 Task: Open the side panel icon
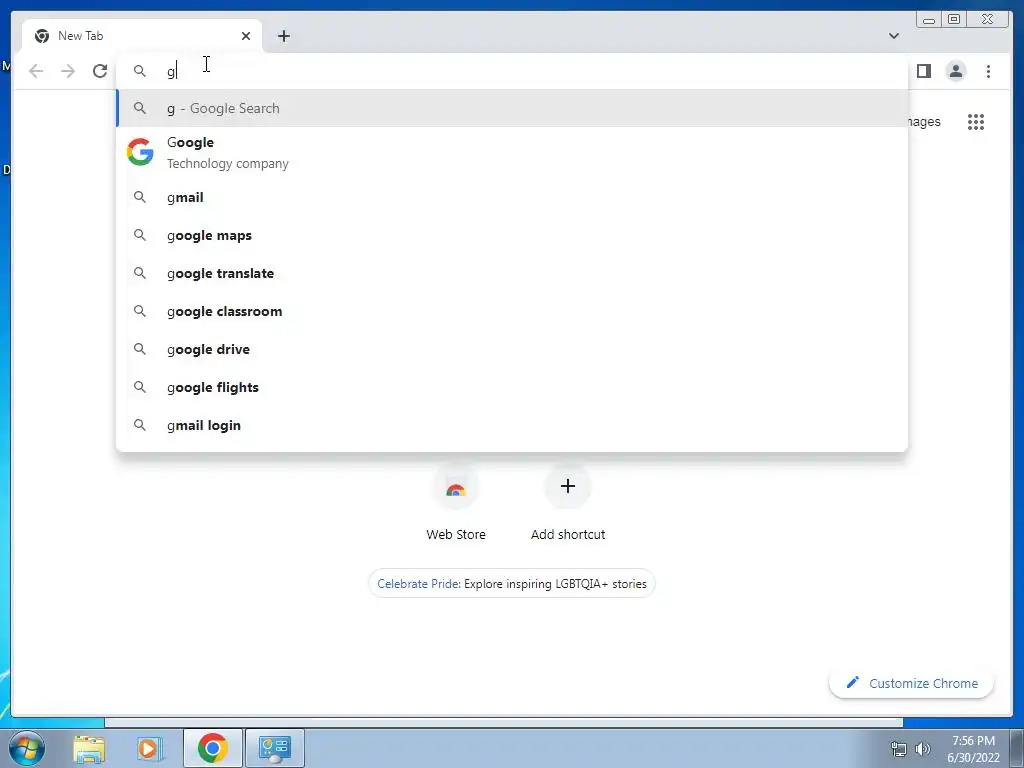click(x=923, y=71)
